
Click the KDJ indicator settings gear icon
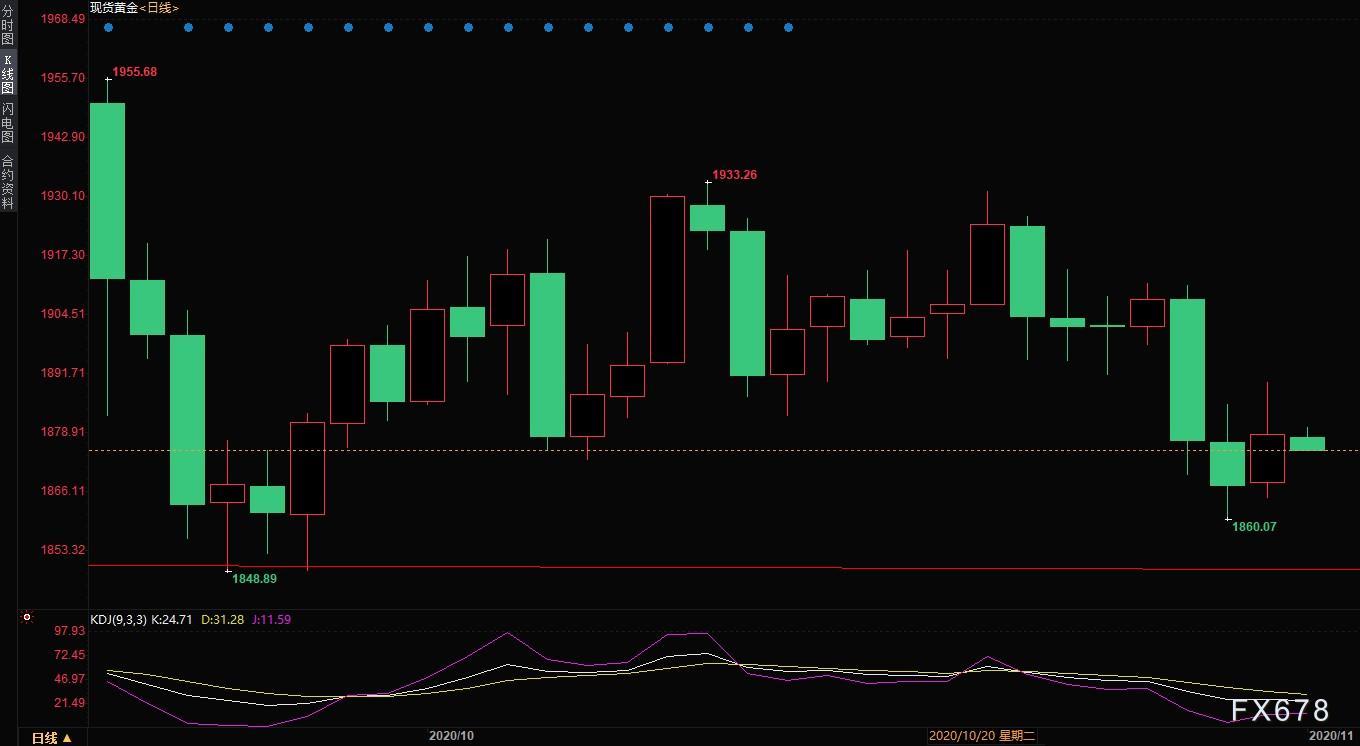tap(27, 619)
